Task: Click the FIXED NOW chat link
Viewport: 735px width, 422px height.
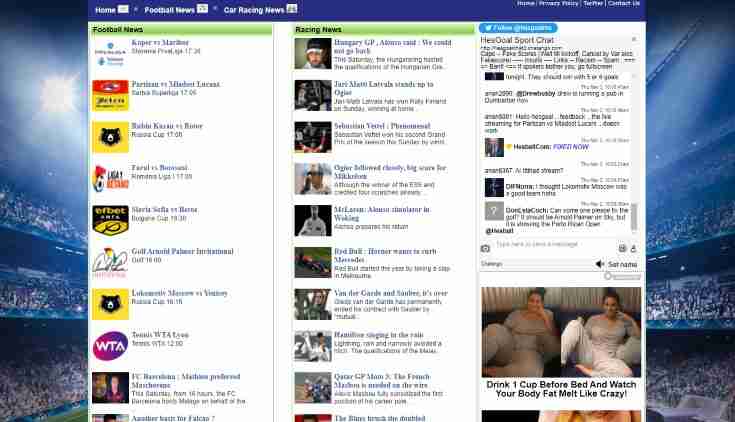Action: click(570, 147)
